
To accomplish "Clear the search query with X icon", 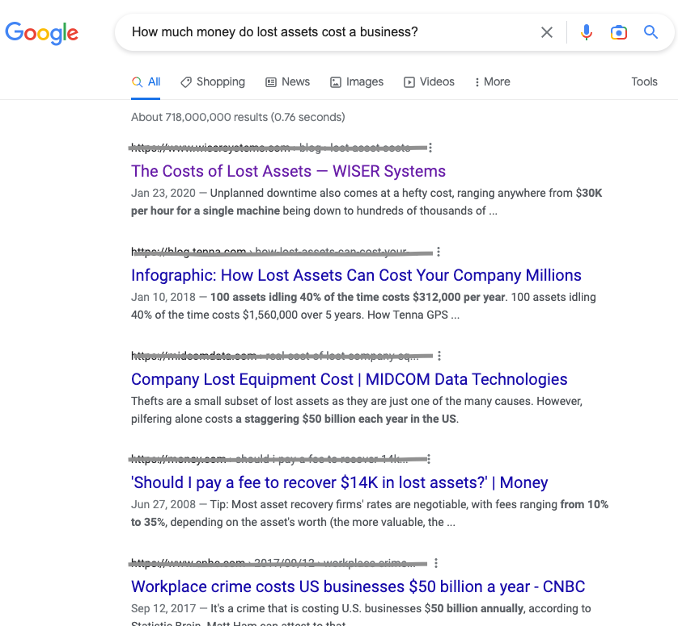I will [x=547, y=32].
